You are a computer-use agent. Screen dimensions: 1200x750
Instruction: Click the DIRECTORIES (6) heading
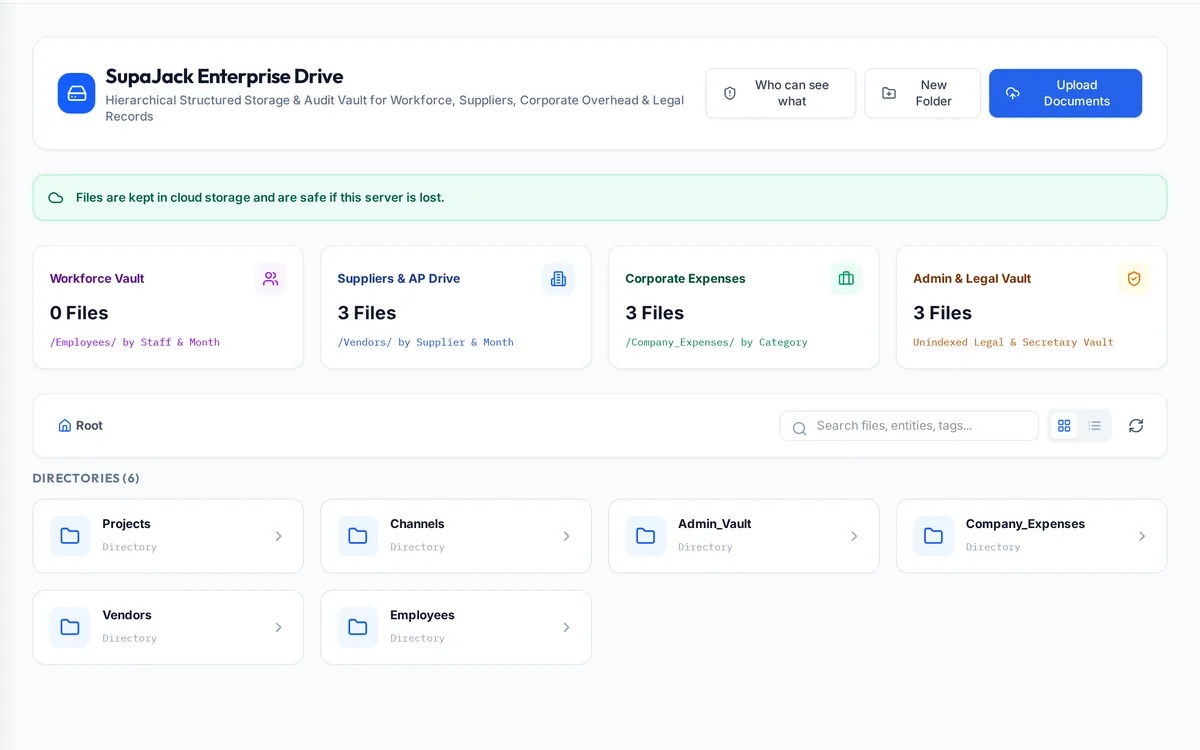[86, 478]
